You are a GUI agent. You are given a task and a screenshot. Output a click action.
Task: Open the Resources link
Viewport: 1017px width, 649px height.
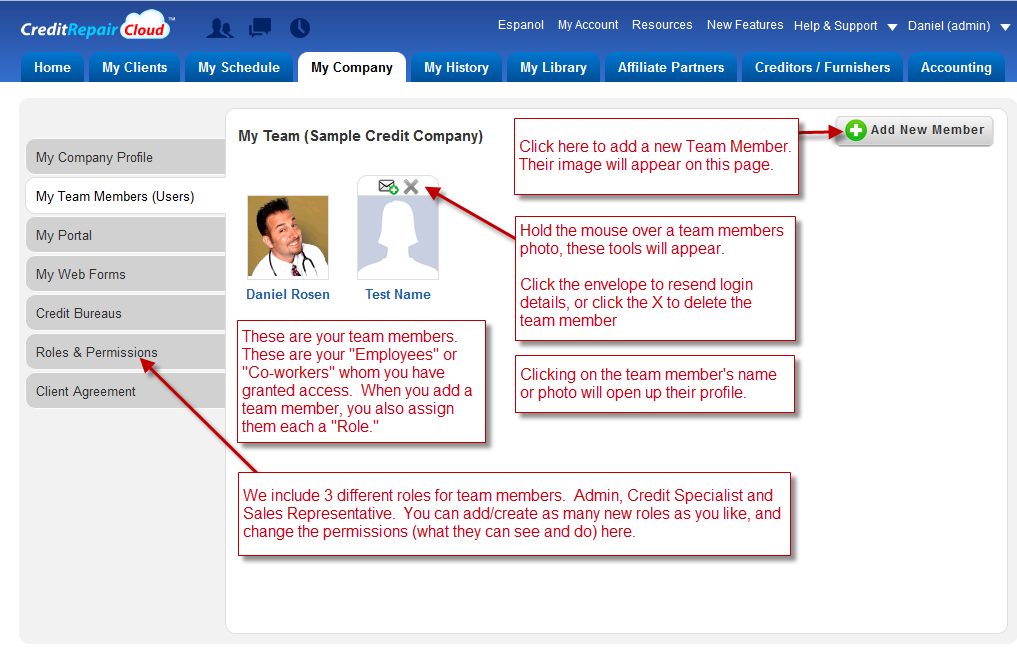(662, 25)
